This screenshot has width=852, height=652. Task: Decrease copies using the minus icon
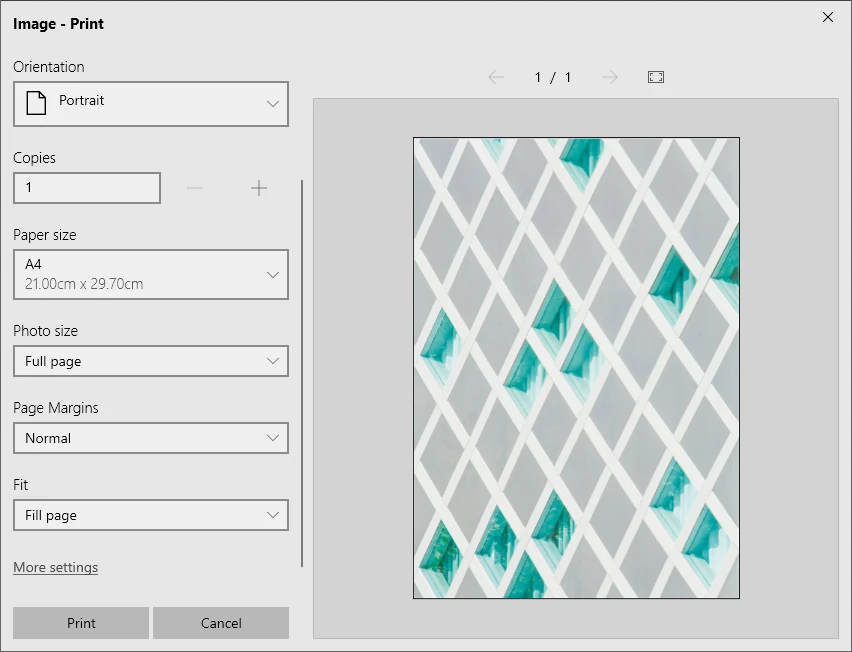click(x=195, y=187)
